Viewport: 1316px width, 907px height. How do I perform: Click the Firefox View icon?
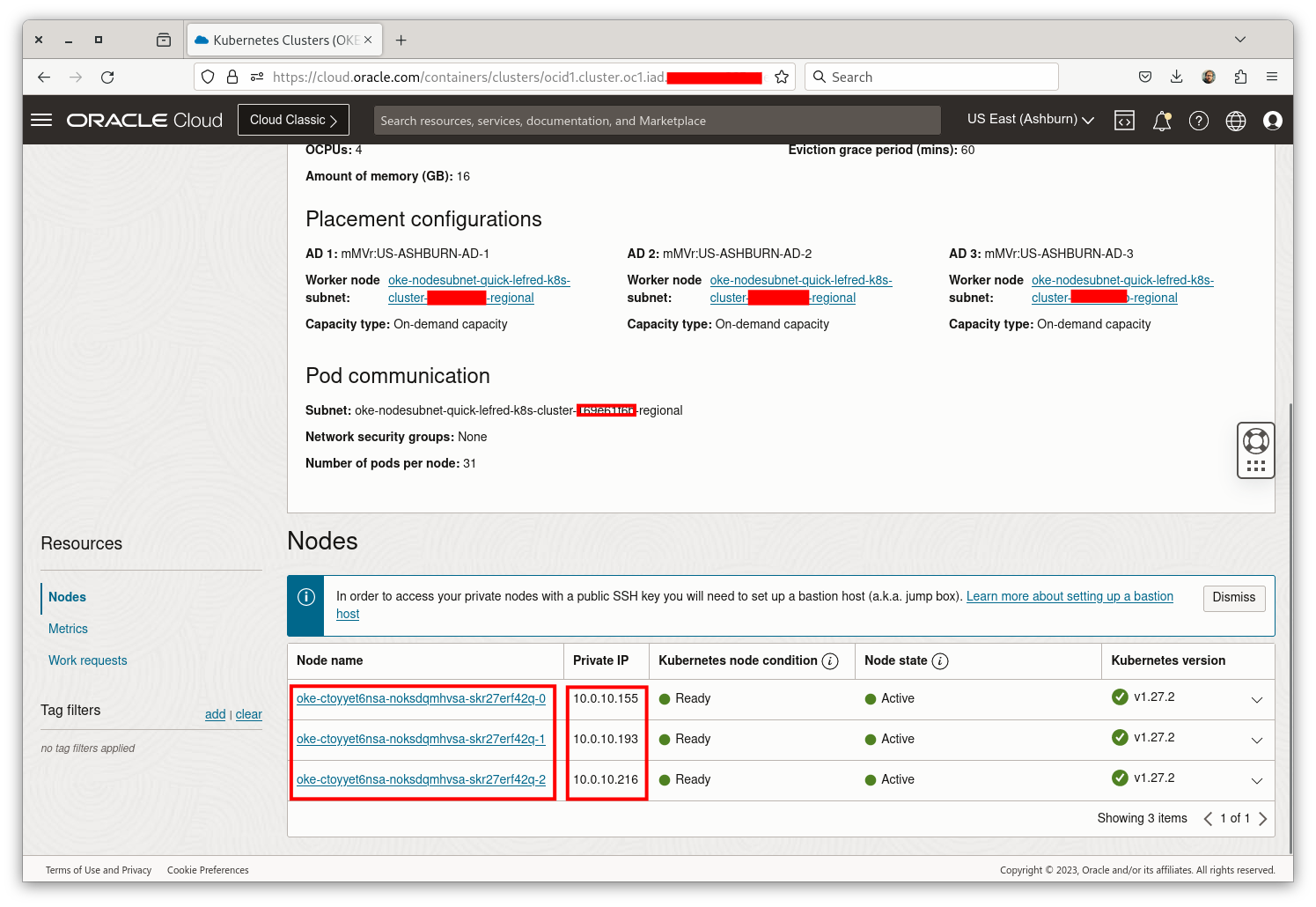click(x=164, y=41)
